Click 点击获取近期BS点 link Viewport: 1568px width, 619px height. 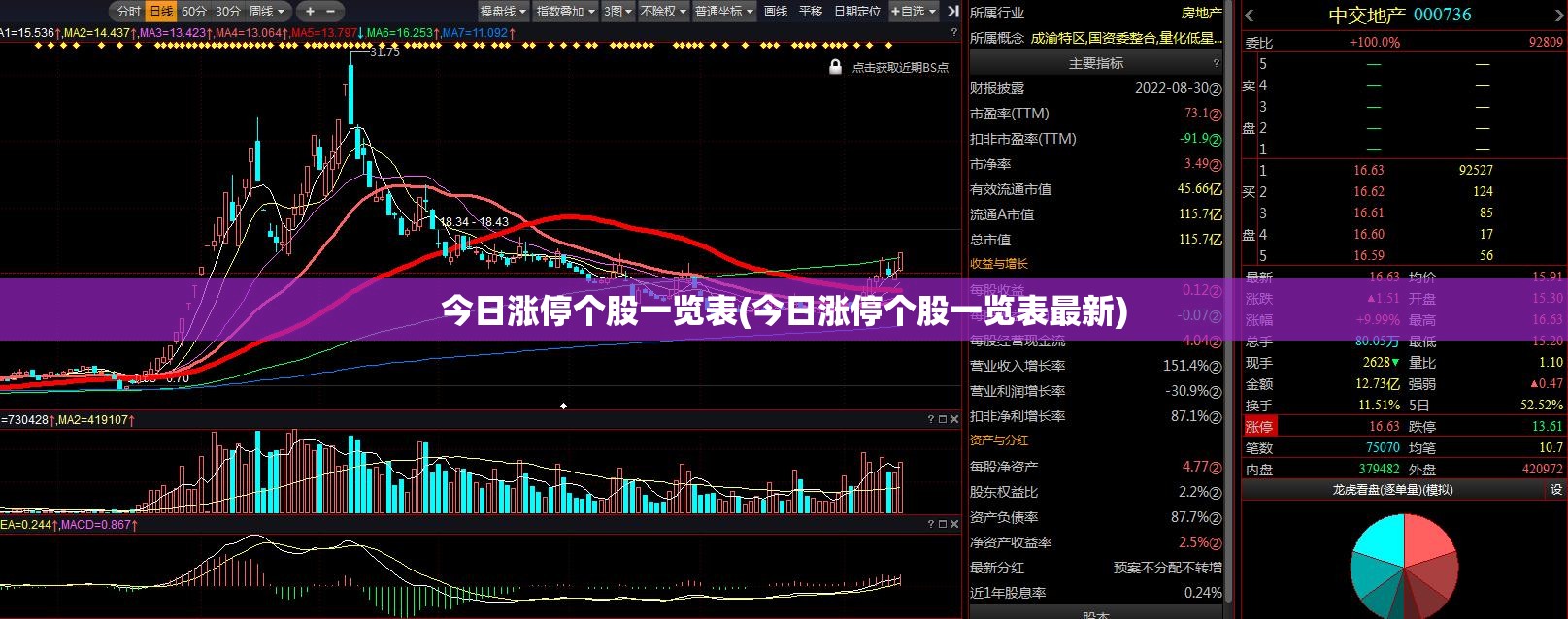pyautogui.click(x=900, y=68)
